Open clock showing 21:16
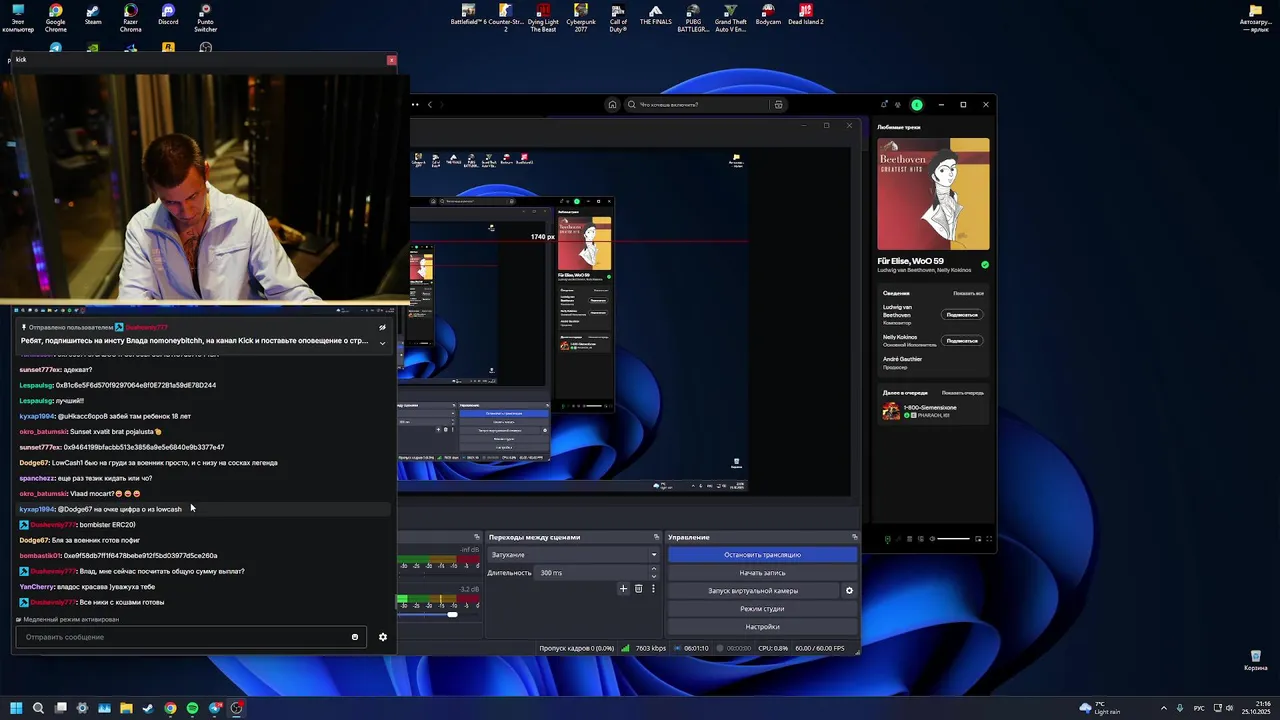 1255,708
